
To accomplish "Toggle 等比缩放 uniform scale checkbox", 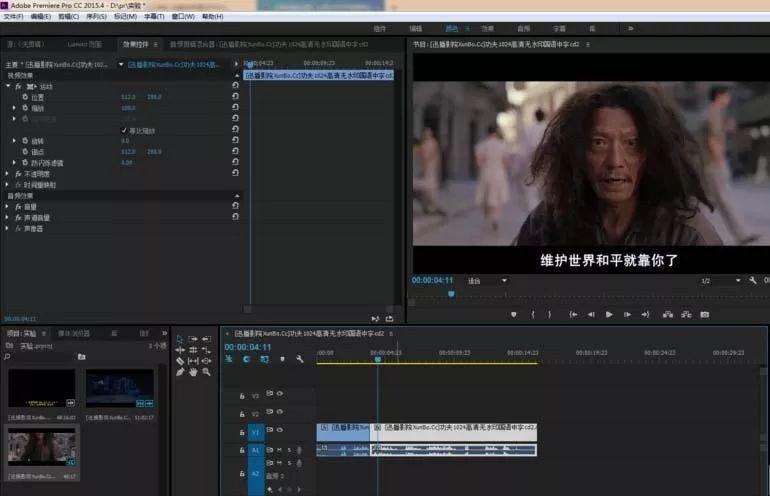I will click(x=124, y=131).
